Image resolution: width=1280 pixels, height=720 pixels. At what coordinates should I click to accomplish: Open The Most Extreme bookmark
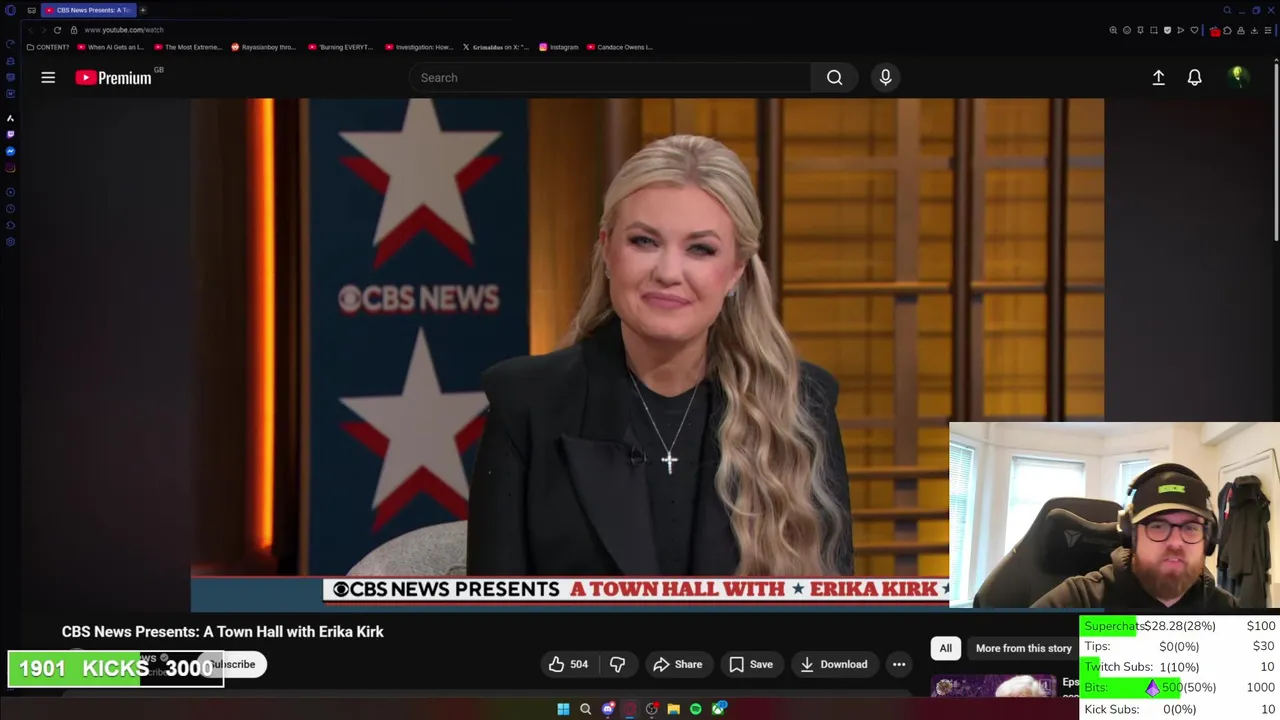pyautogui.click(x=187, y=47)
